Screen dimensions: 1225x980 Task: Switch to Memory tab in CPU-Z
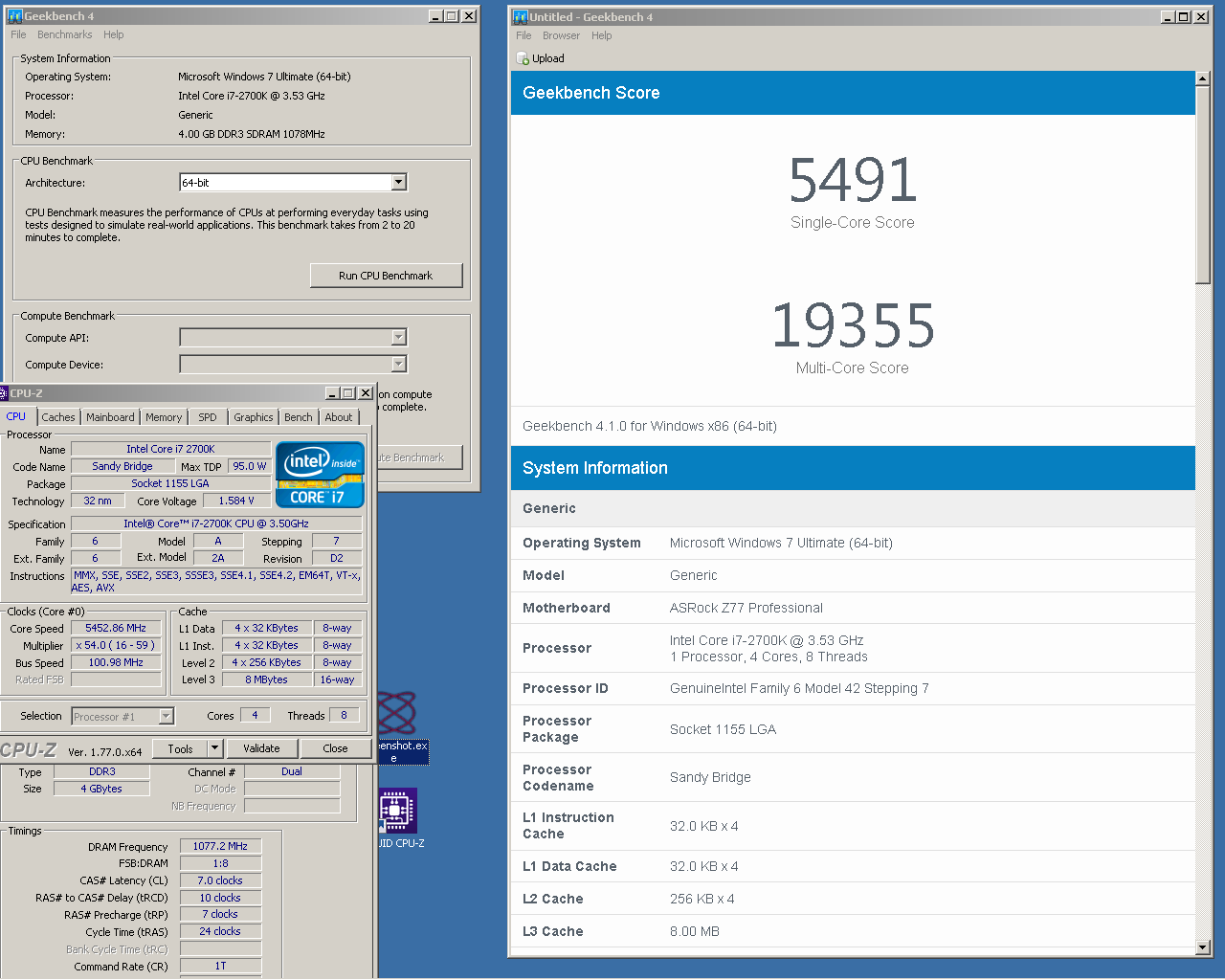click(x=164, y=417)
